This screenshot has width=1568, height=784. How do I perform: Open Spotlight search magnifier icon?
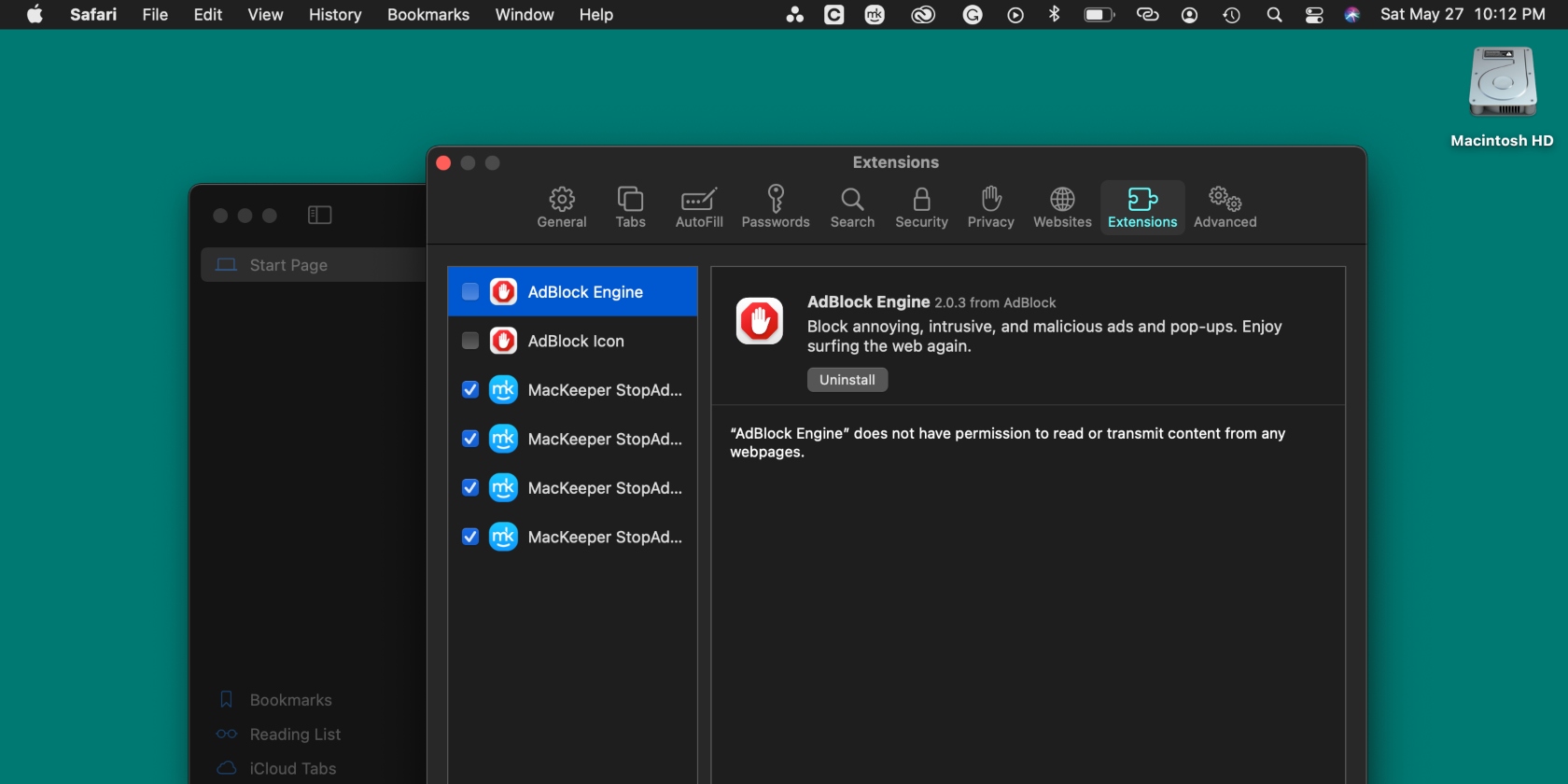[1274, 15]
